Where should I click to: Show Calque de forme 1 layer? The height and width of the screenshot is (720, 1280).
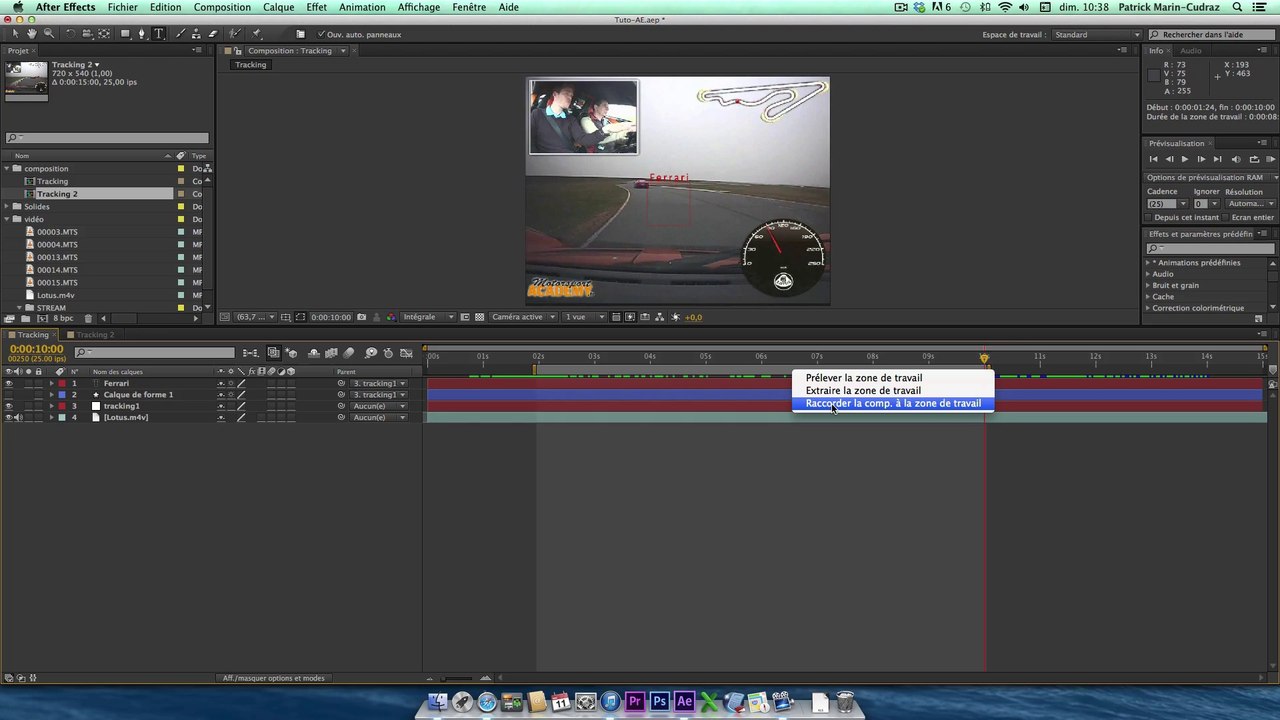tap(9, 394)
